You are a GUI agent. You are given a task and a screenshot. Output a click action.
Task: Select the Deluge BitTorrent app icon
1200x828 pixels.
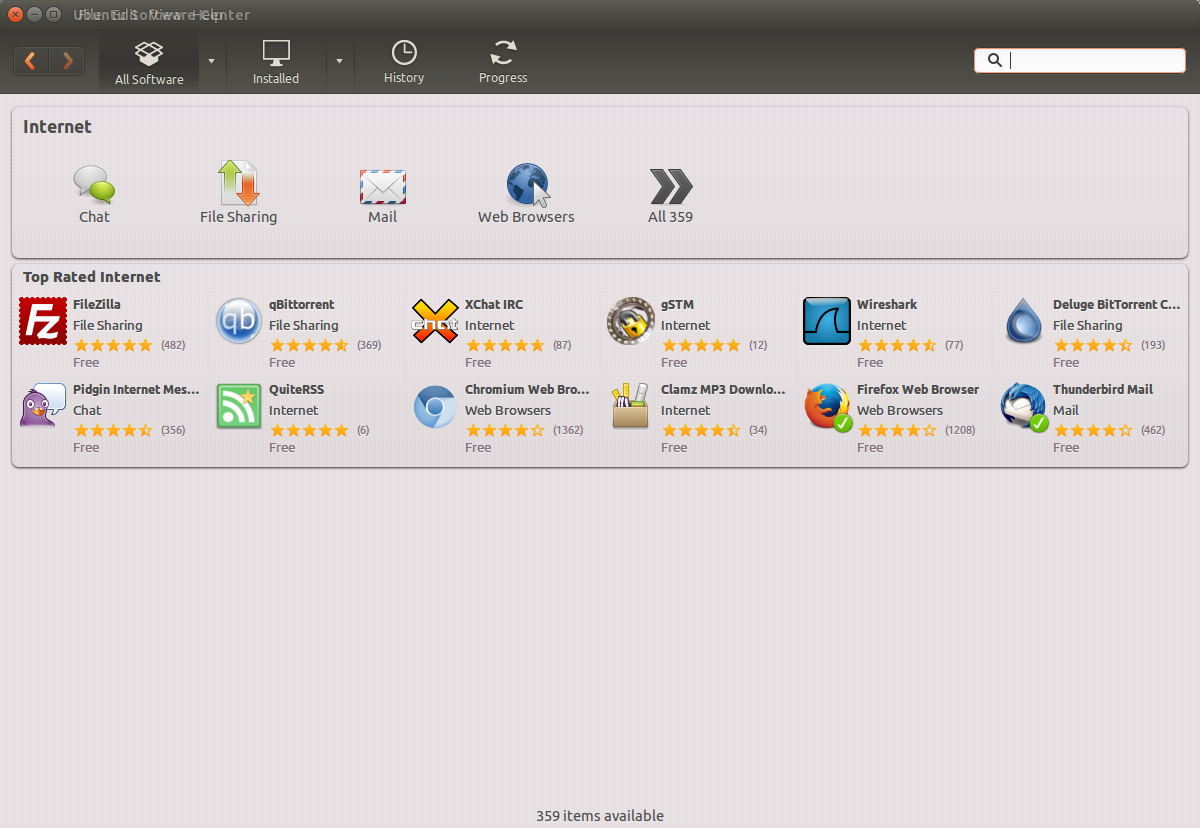coord(1023,321)
